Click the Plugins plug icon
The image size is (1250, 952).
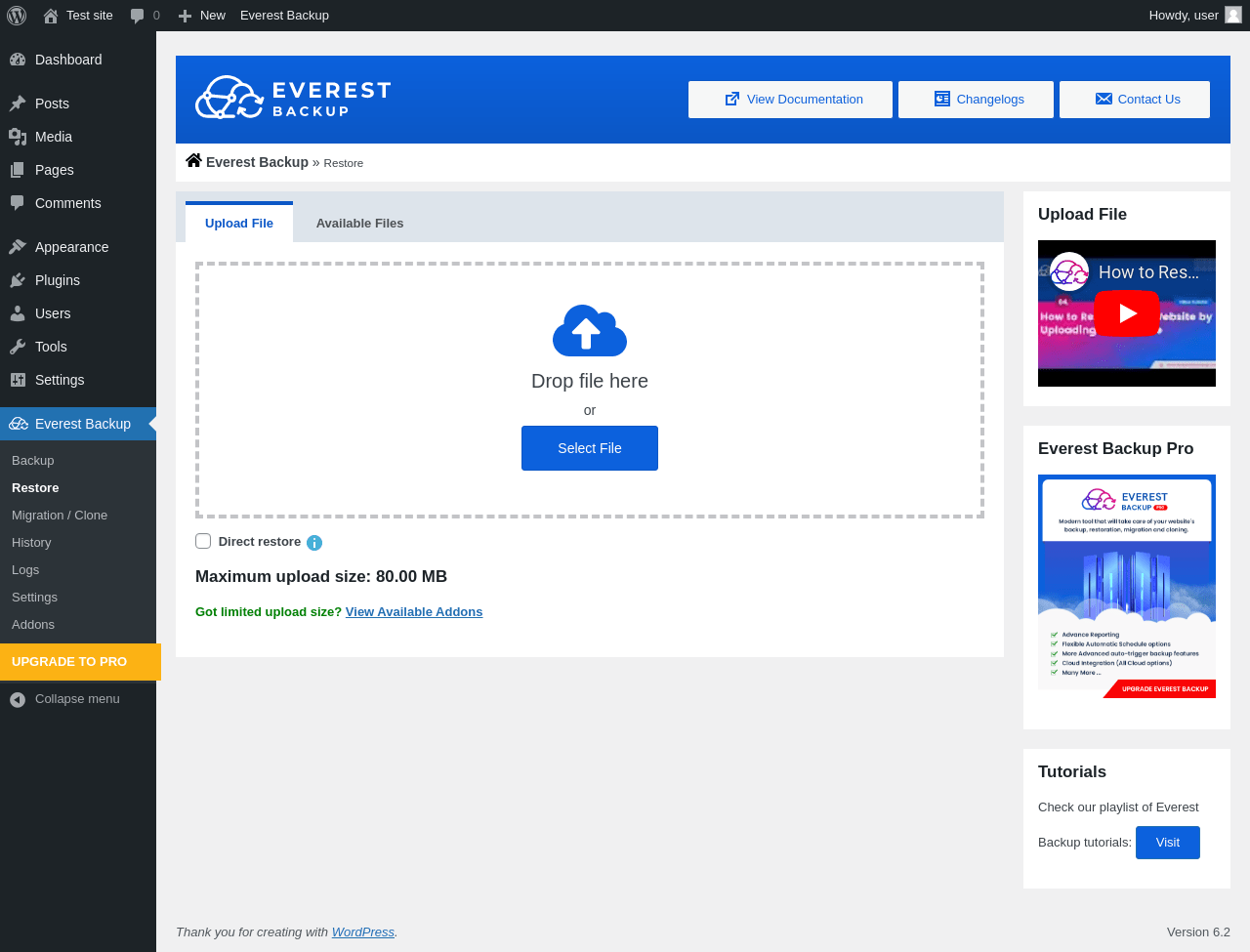18,280
